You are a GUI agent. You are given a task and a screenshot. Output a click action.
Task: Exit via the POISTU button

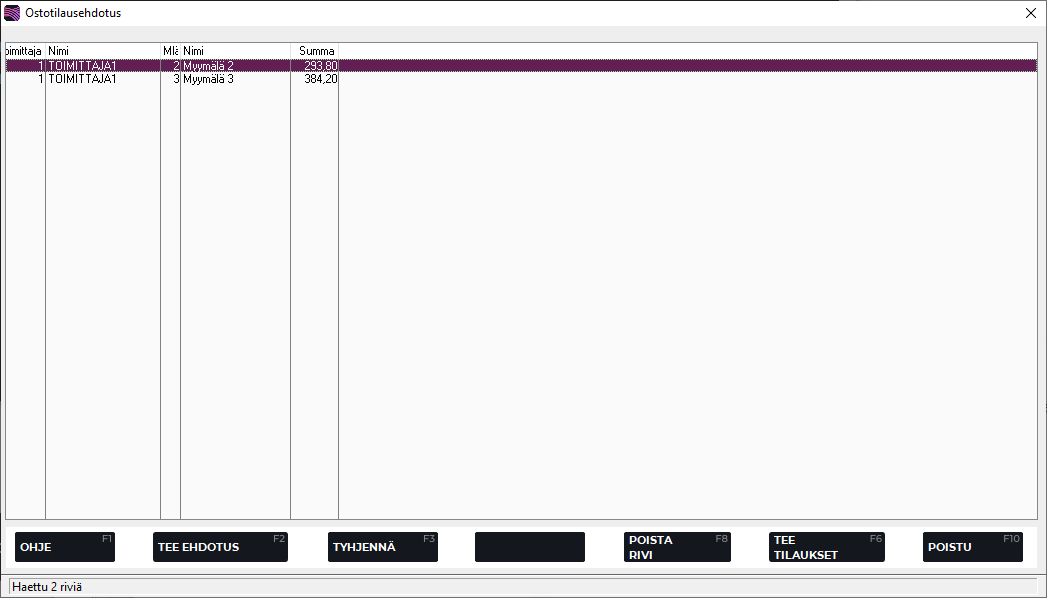(972, 547)
